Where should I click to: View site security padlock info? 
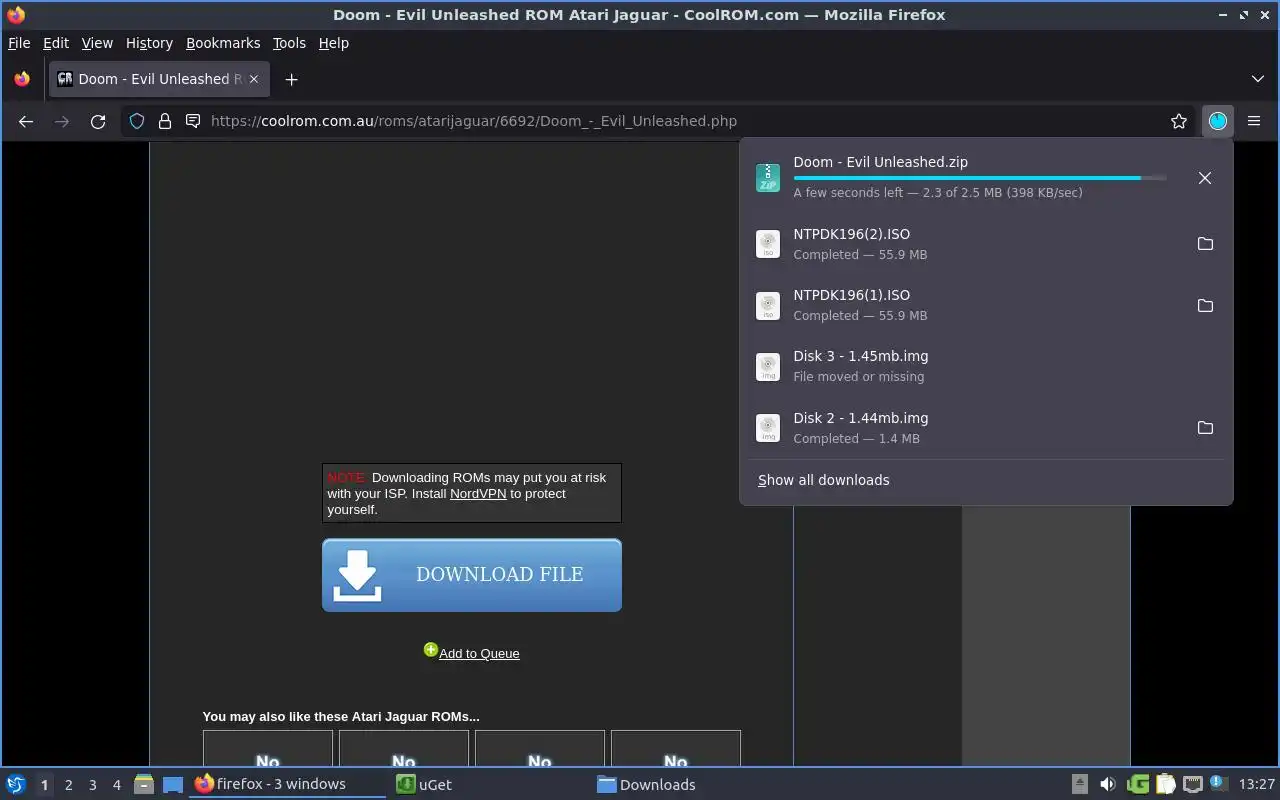coord(165,121)
